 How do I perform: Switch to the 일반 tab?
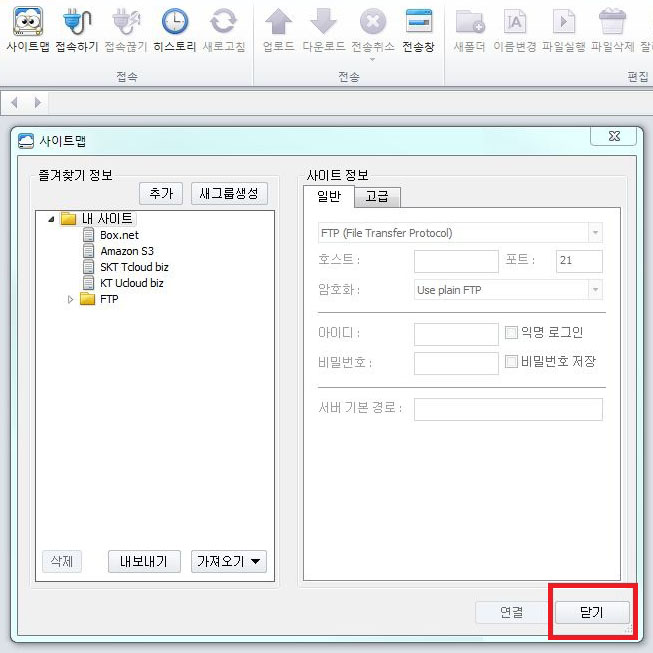(x=329, y=196)
